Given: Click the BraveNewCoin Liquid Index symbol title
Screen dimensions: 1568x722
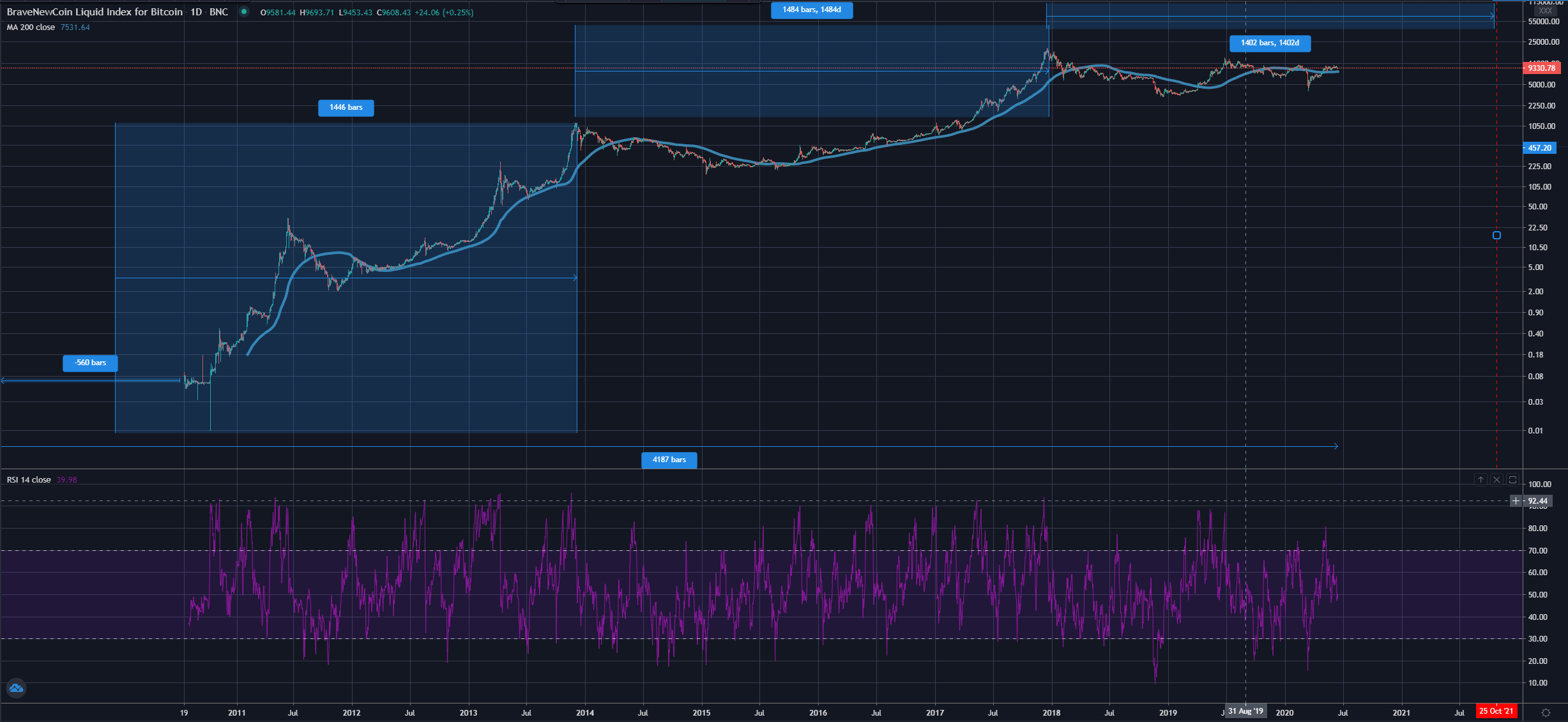Looking at the screenshot, I should point(95,12).
